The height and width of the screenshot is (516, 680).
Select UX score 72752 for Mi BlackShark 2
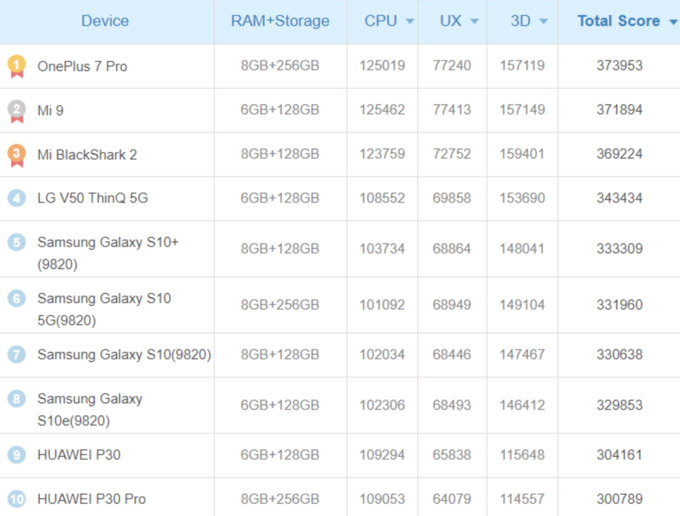click(451, 154)
